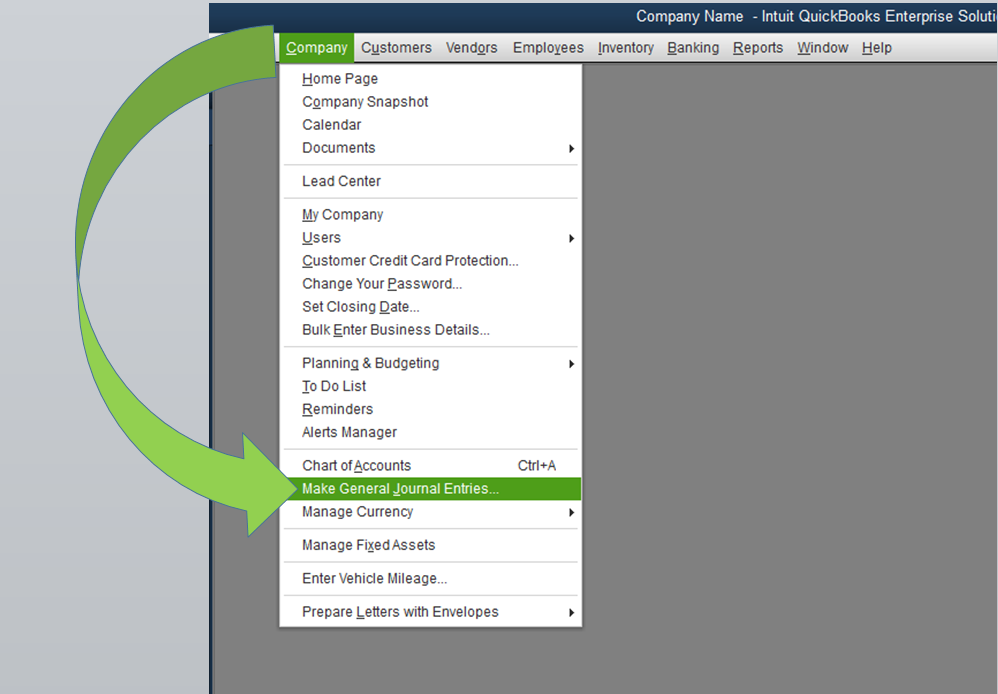Open the Lead Center
The height and width of the screenshot is (694, 998).
(x=341, y=181)
